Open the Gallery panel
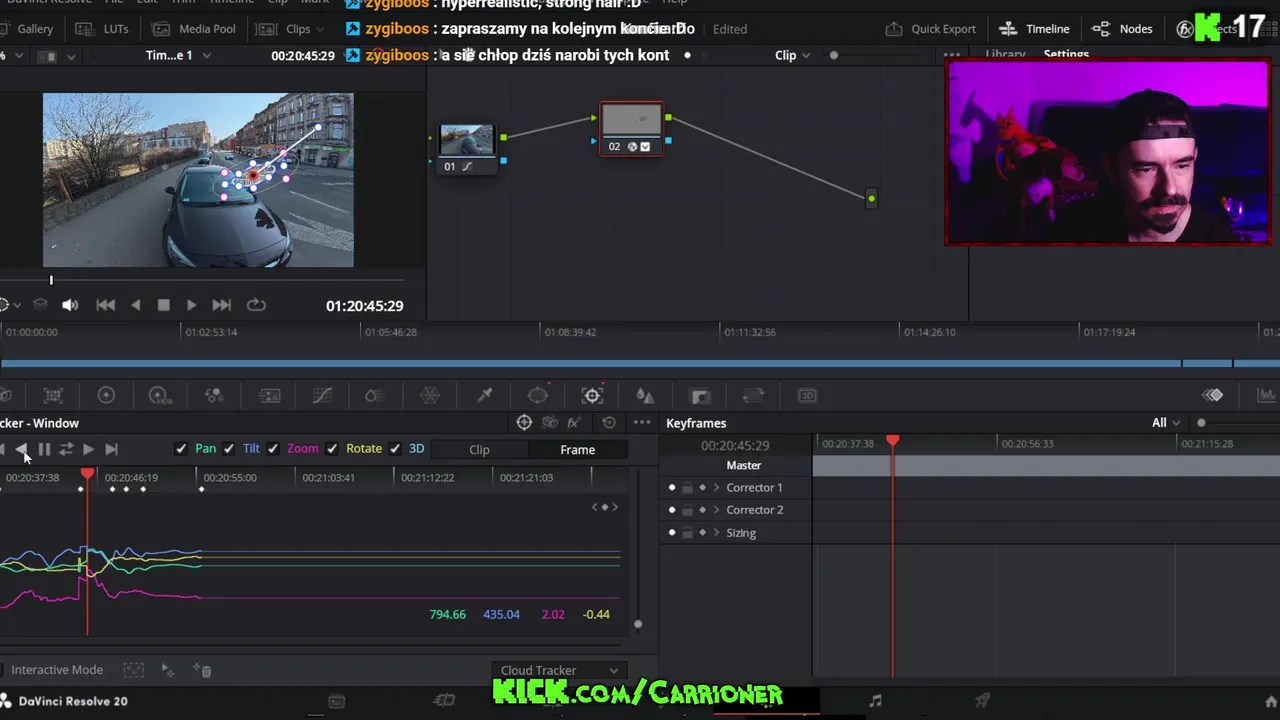This screenshot has width=1280, height=720. pyautogui.click(x=27, y=29)
